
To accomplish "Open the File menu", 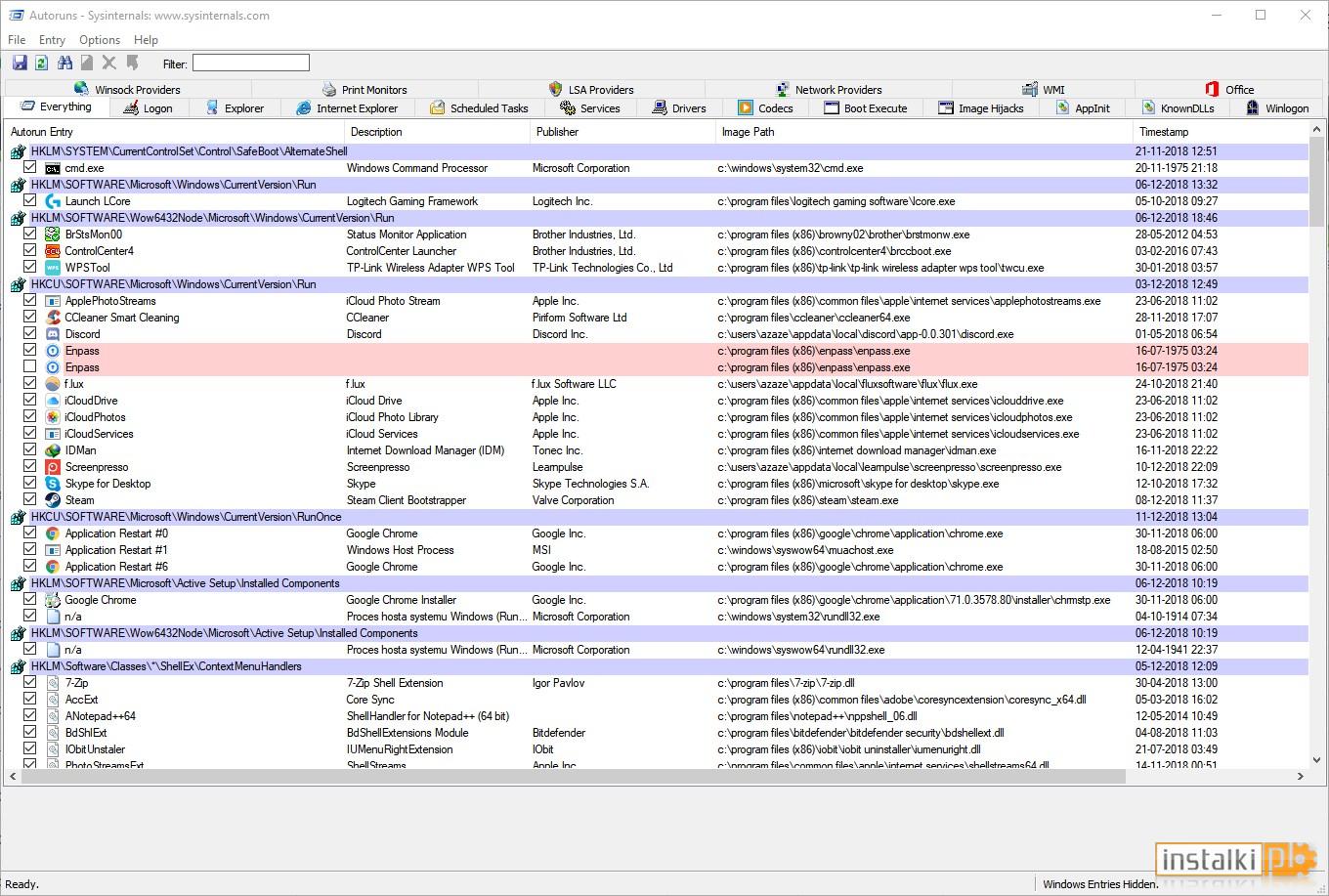I will pos(17,40).
